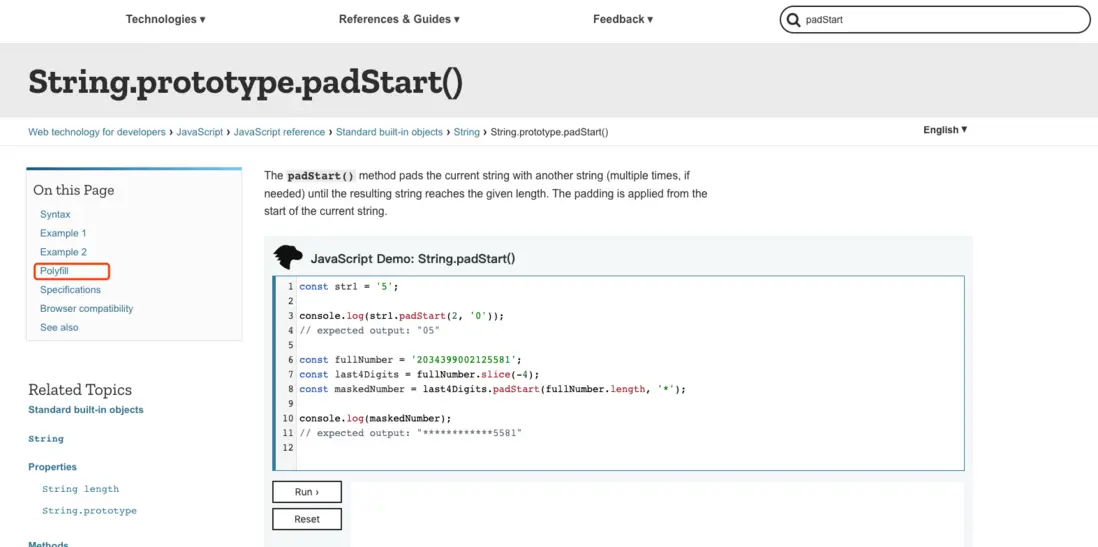Open the Feedback dropdown menu
This screenshot has height=547, width=1098.
tap(623, 20)
